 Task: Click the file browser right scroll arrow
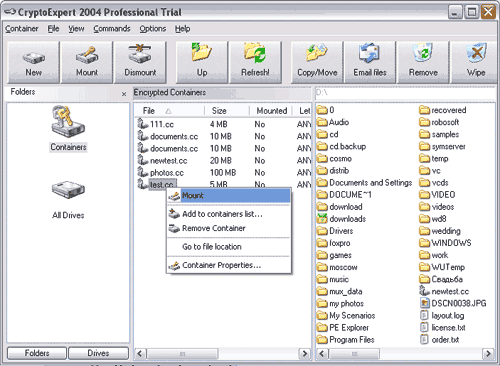click(488, 353)
